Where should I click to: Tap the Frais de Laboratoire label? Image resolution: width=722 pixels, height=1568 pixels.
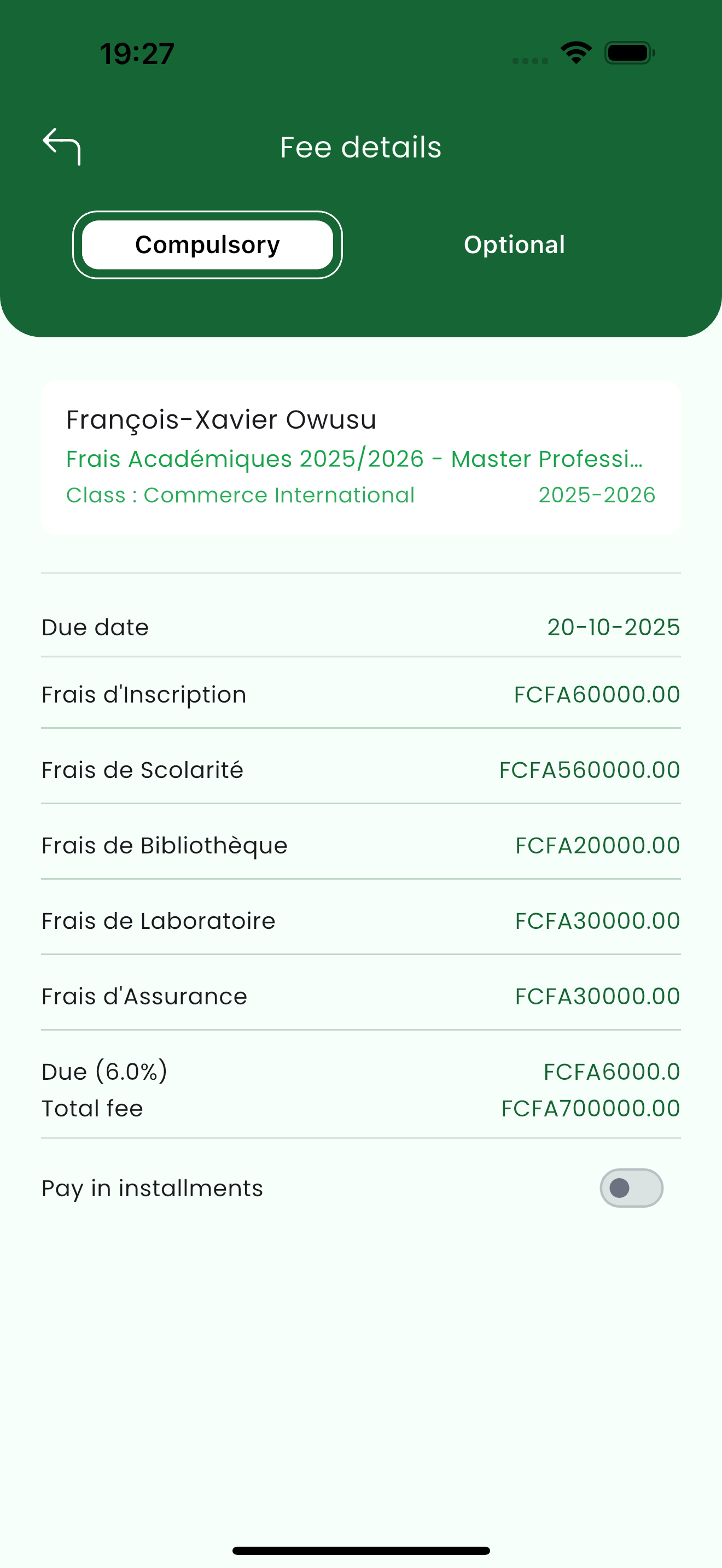[158, 921]
